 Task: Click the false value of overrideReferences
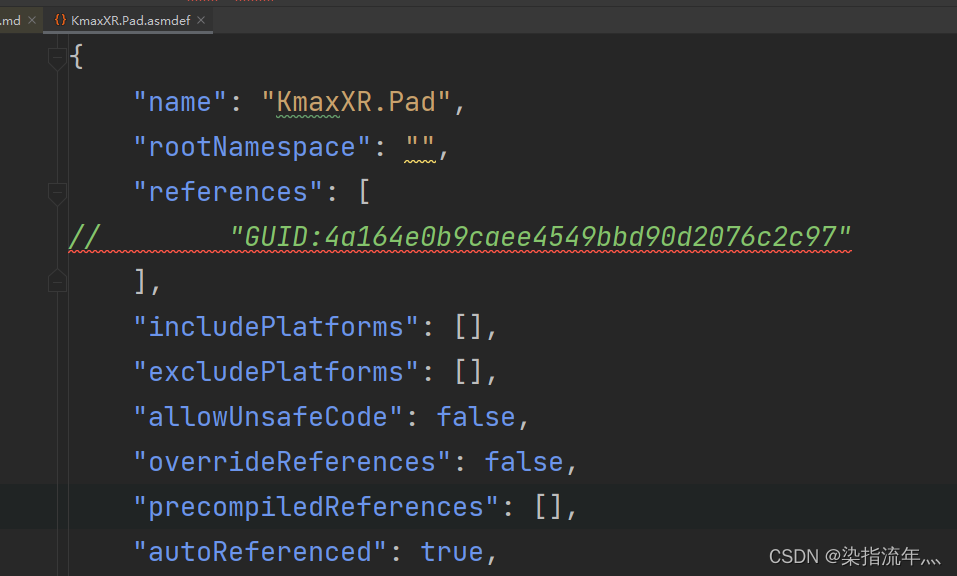tap(524, 462)
